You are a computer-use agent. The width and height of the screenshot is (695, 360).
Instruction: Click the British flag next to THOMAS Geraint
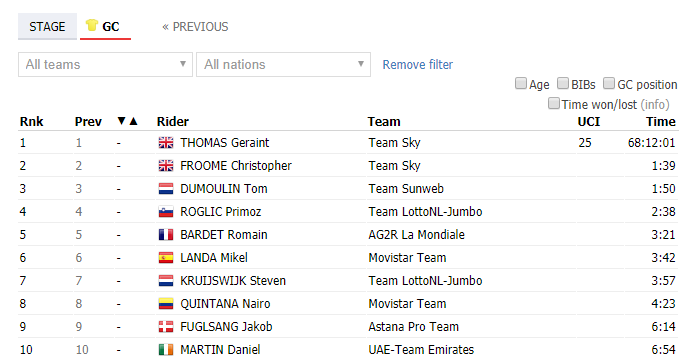pos(166,143)
